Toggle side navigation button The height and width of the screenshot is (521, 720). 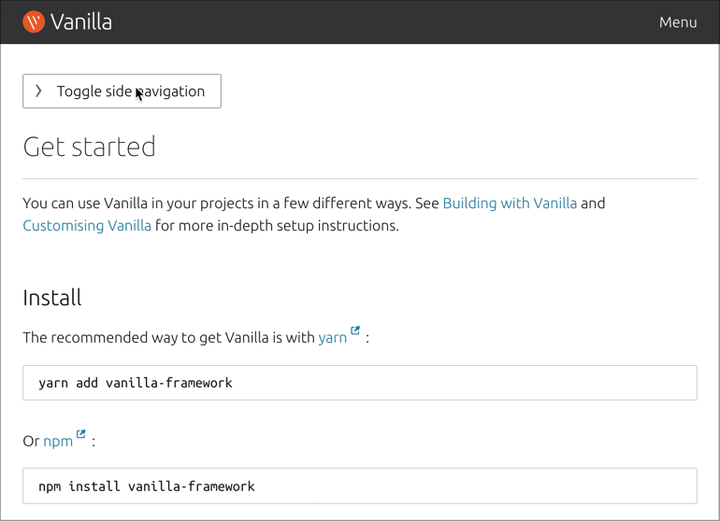tap(122, 91)
